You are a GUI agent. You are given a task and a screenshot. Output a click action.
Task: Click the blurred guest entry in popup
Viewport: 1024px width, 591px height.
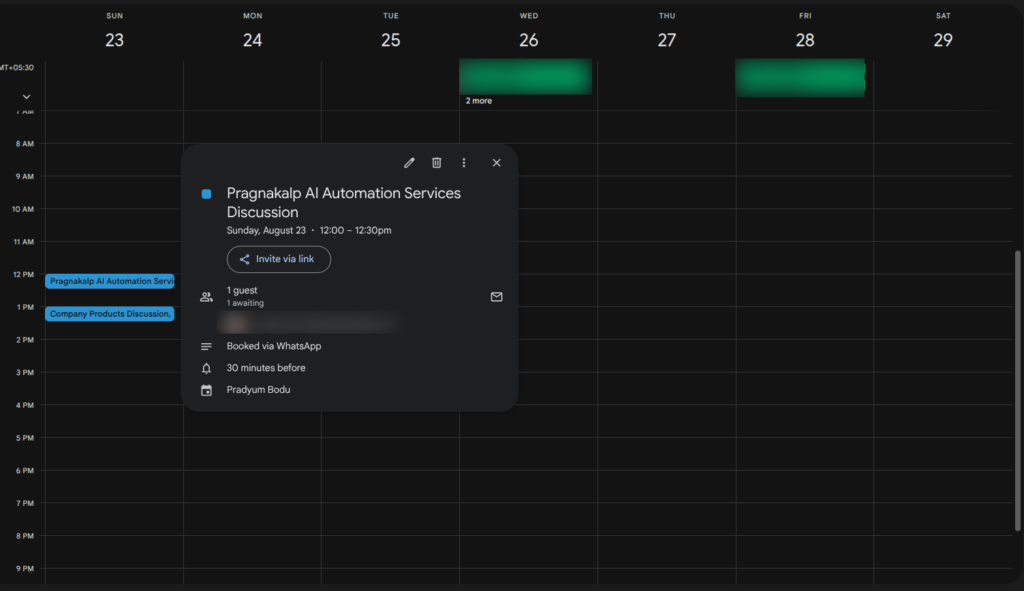(310, 323)
